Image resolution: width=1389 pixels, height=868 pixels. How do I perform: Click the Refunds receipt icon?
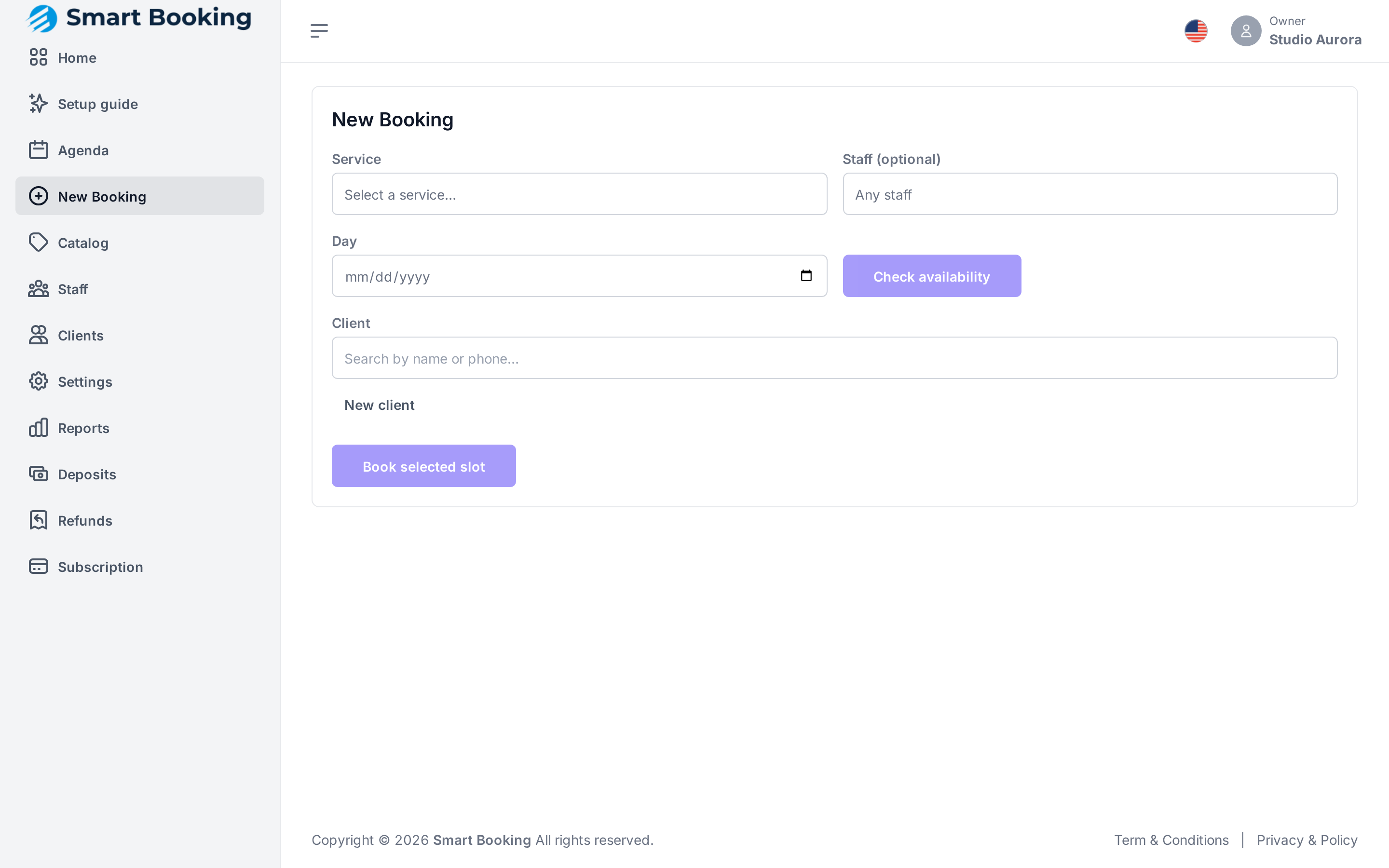tap(39, 521)
